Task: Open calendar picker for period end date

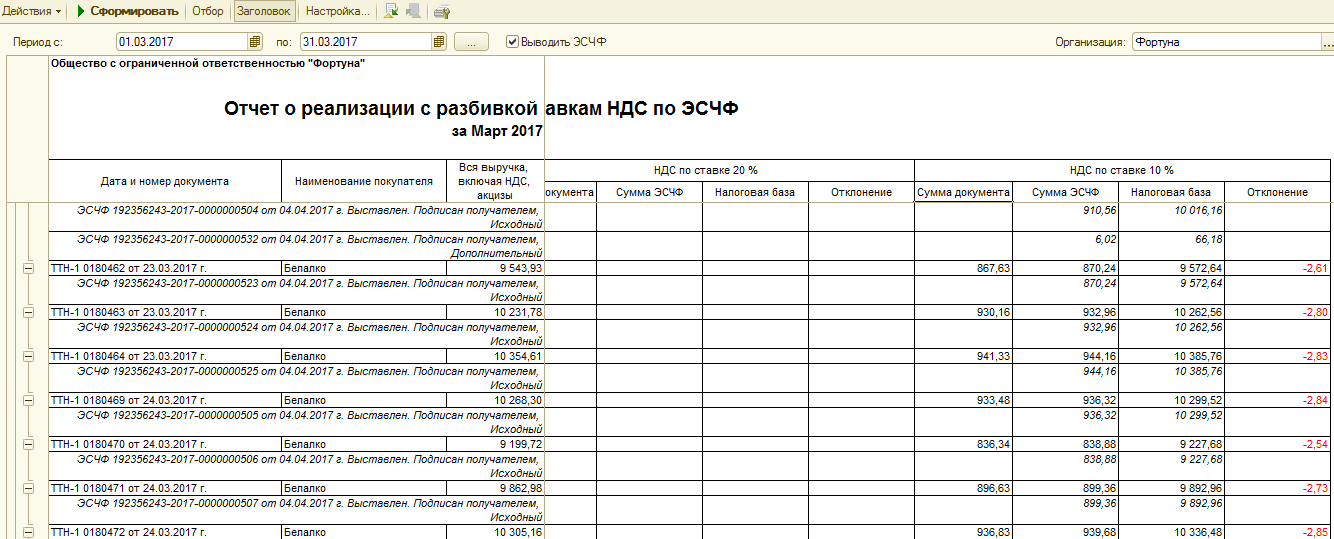Action: [439, 42]
